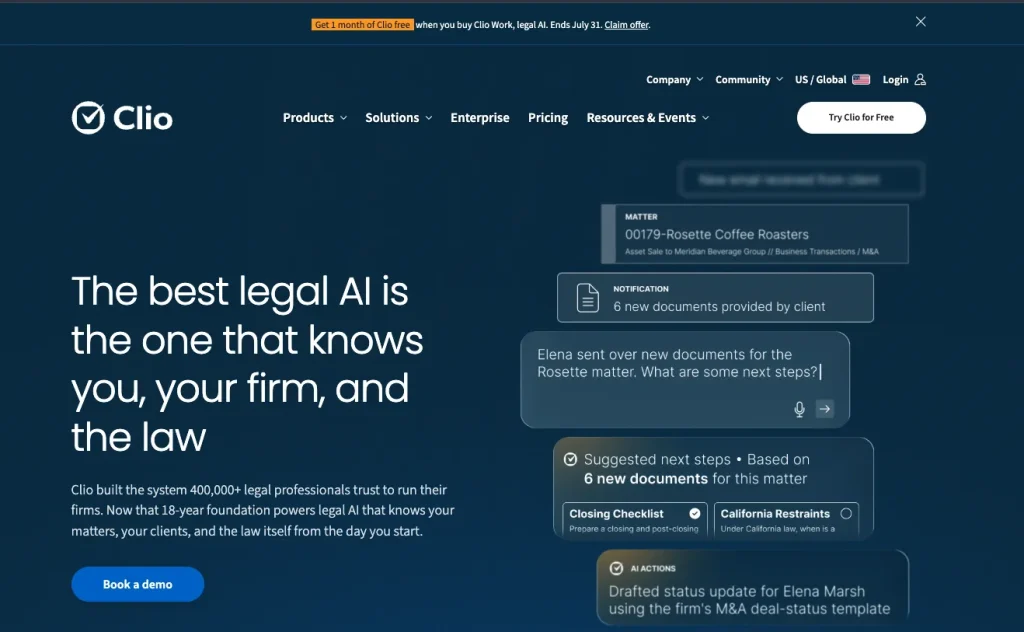Expand Resources & Events dropdown
Image resolution: width=1024 pixels, height=632 pixels.
click(648, 118)
